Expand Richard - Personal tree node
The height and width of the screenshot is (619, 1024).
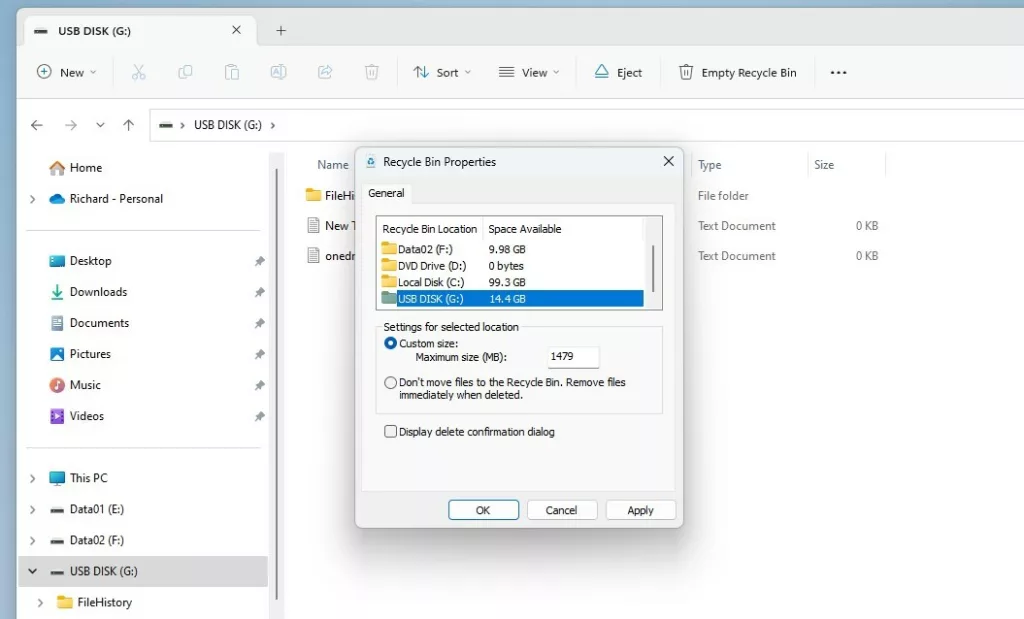coord(32,199)
